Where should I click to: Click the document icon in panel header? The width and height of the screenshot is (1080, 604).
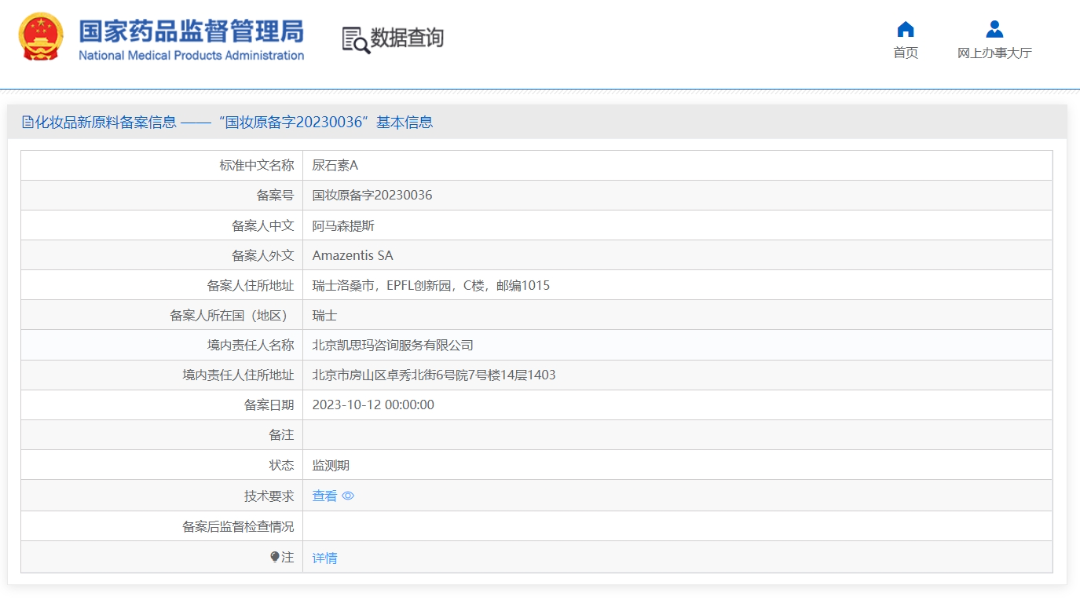[x=28, y=122]
